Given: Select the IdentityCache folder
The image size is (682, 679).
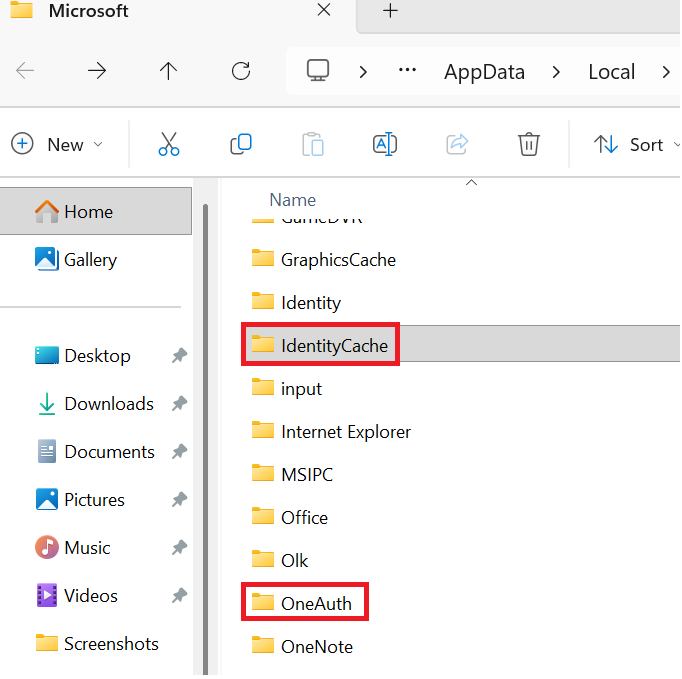Looking at the screenshot, I should coord(320,345).
